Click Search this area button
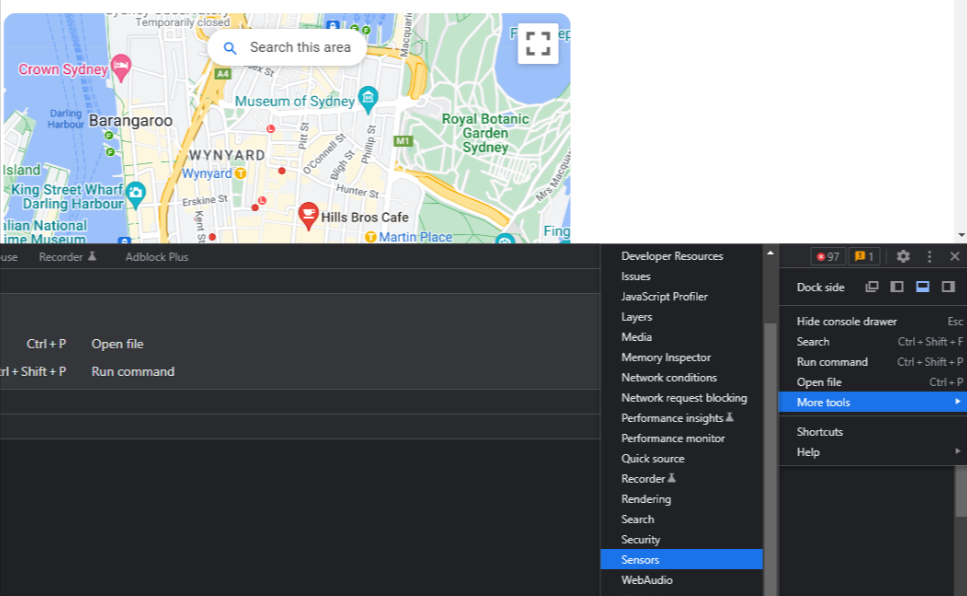Screen dimensions: 967x596 point(287,48)
